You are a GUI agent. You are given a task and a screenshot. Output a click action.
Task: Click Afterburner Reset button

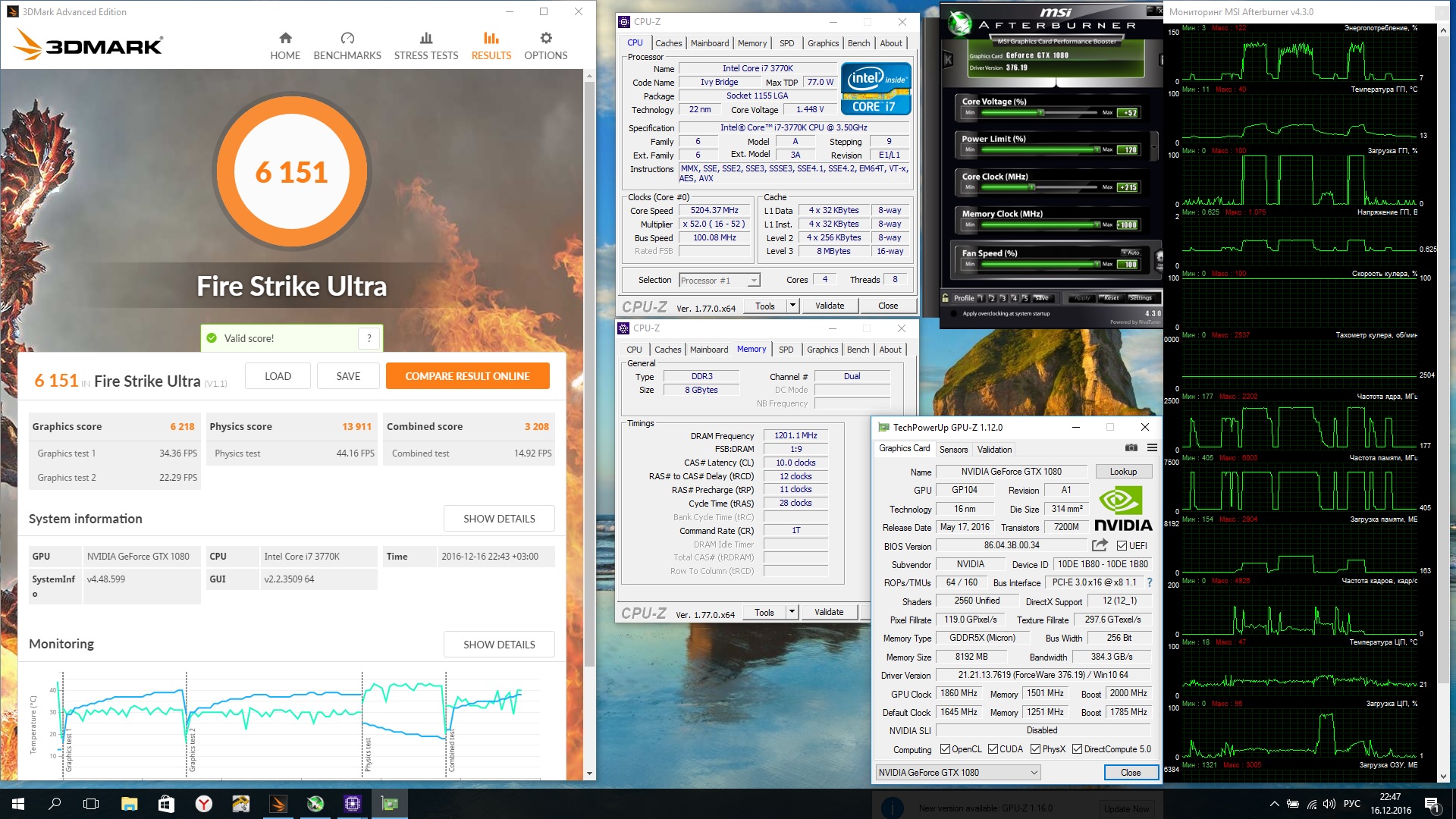(1111, 298)
